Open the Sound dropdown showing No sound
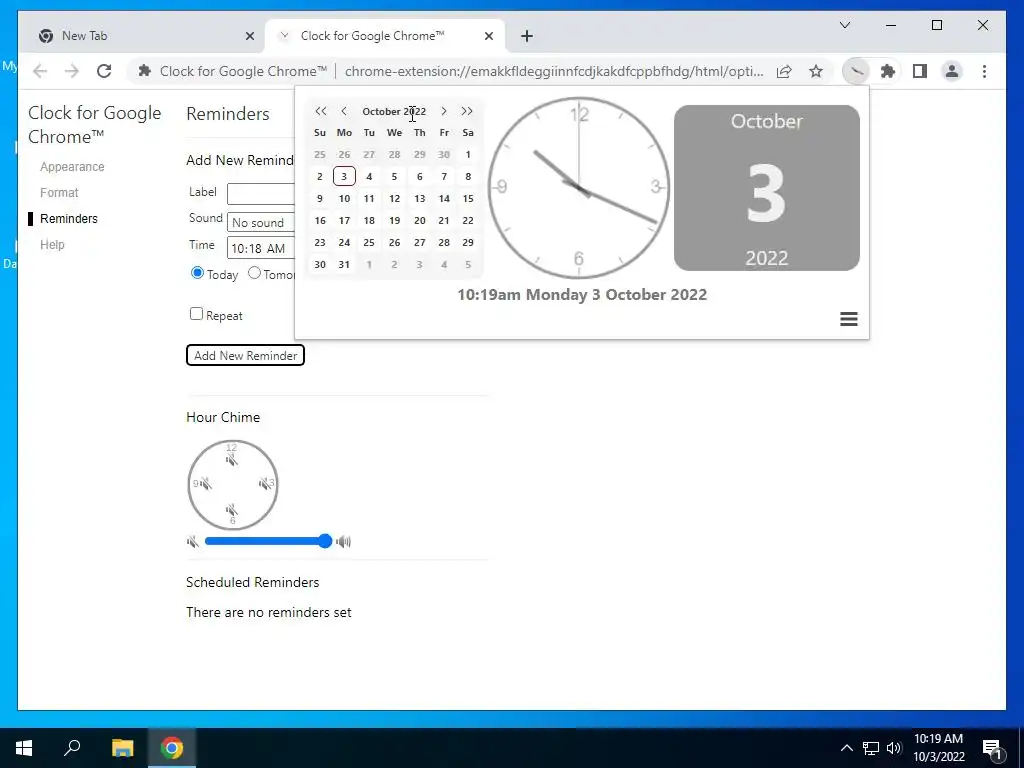 click(261, 222)
